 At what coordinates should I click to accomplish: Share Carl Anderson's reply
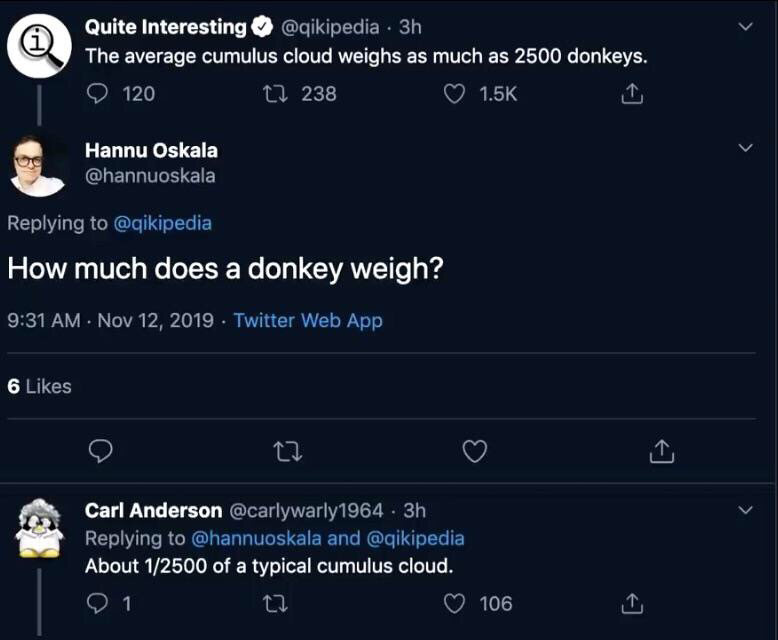631,603
